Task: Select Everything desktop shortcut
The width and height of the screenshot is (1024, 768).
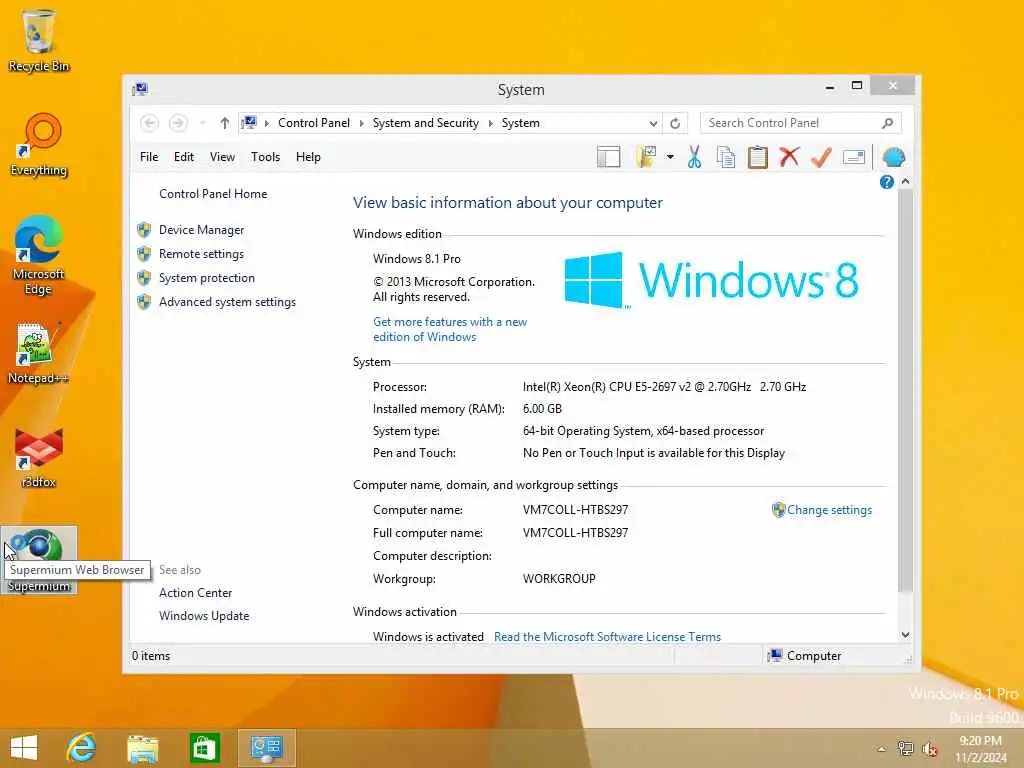Action: 39,145
